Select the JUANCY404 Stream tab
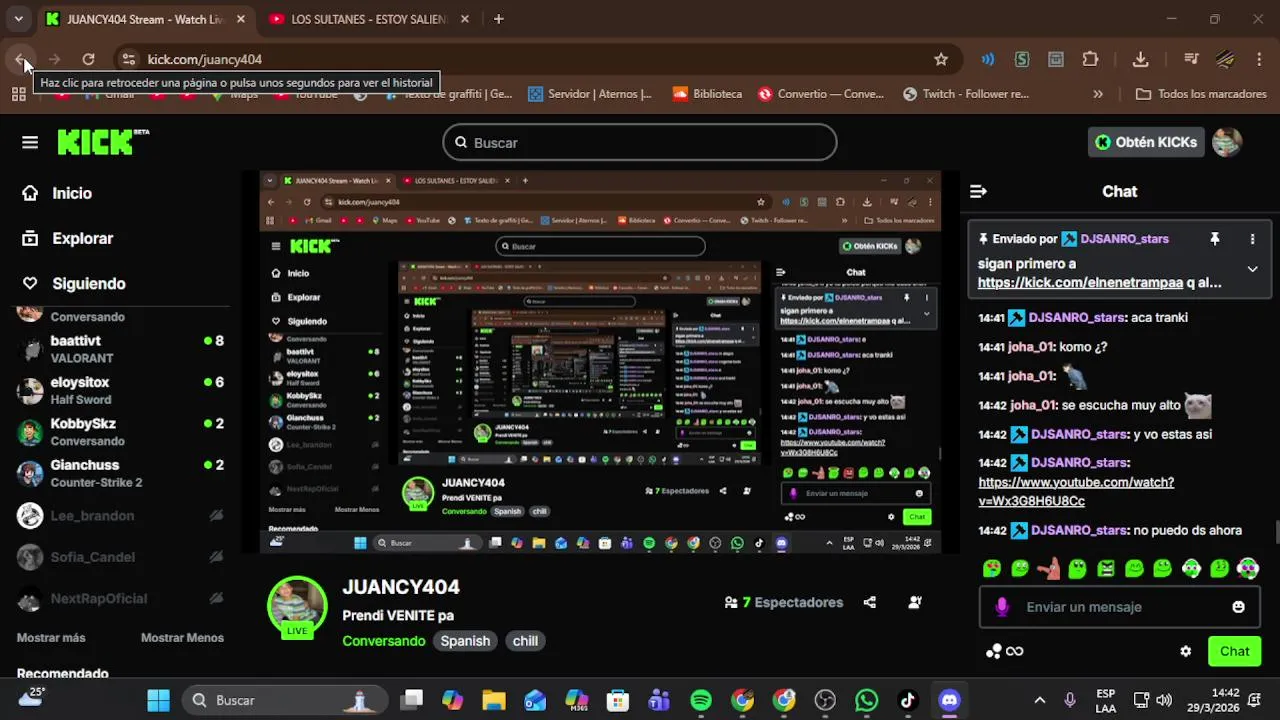The image size is (1280, 720). [x=146, y=19]
